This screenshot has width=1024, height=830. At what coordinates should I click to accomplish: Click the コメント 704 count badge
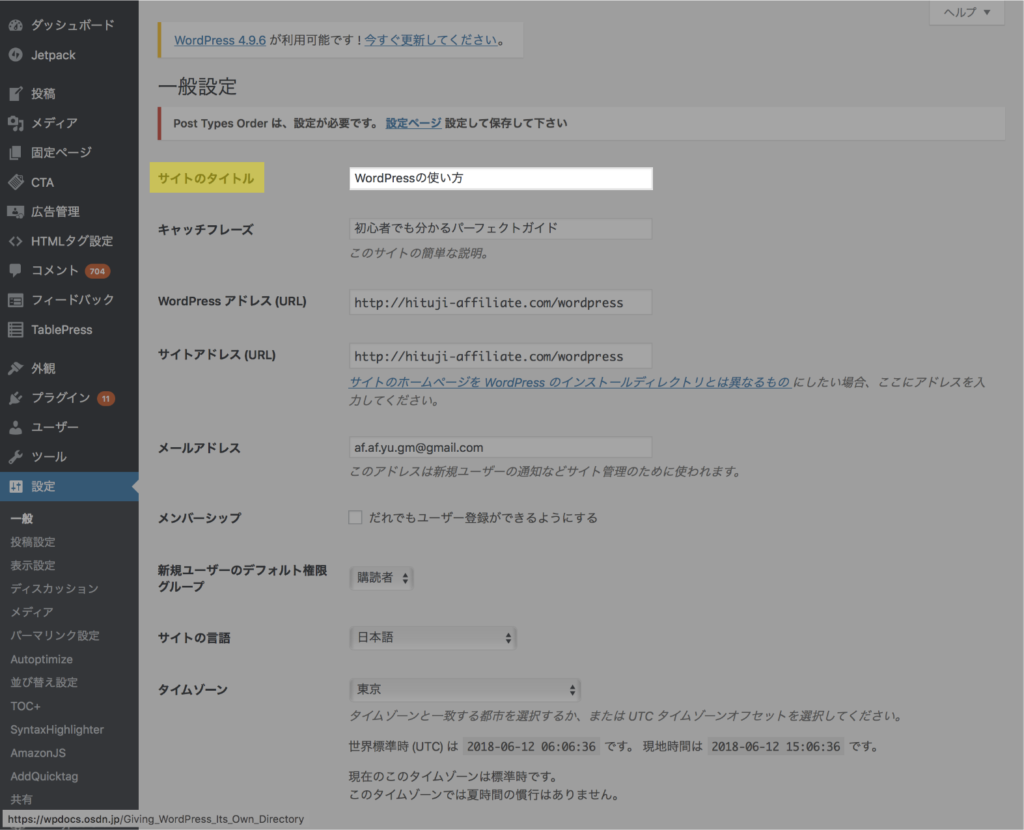coord(97,271)
